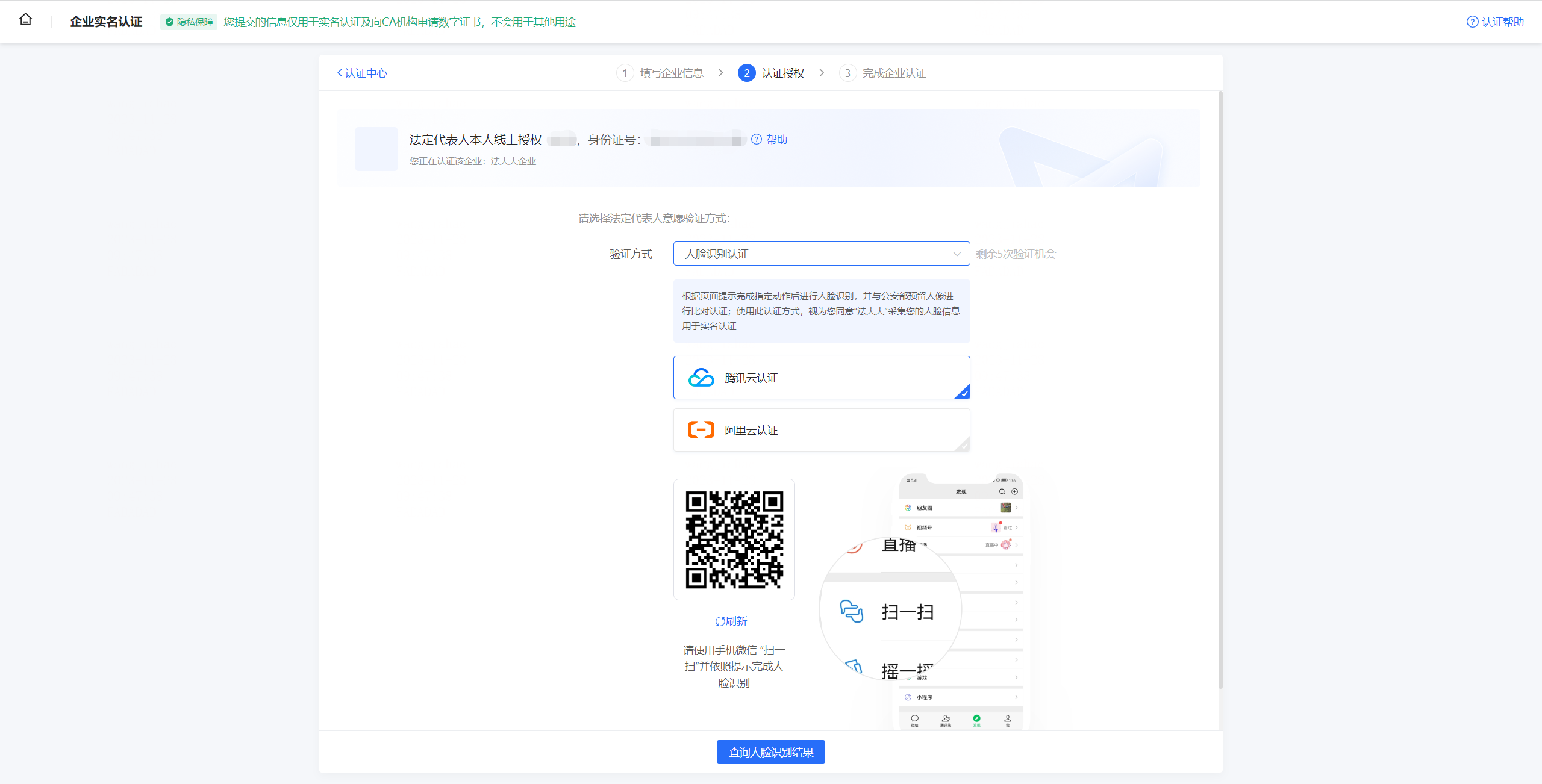Select 腾讯云认证 option
This screenshot has height=784, width=1542.
[822, 378]
